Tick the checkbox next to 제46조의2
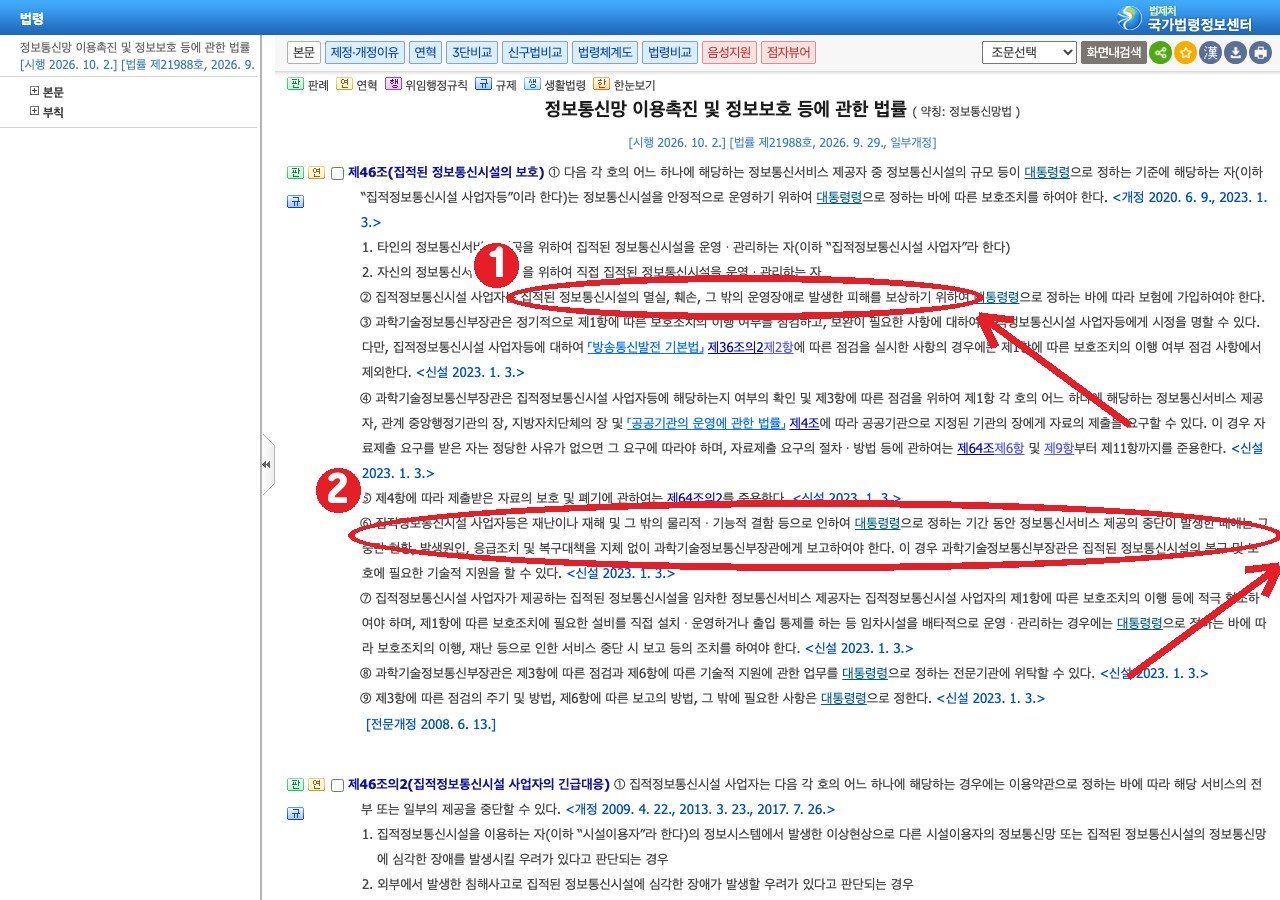Screen dimensions: 1280x900 337,785
